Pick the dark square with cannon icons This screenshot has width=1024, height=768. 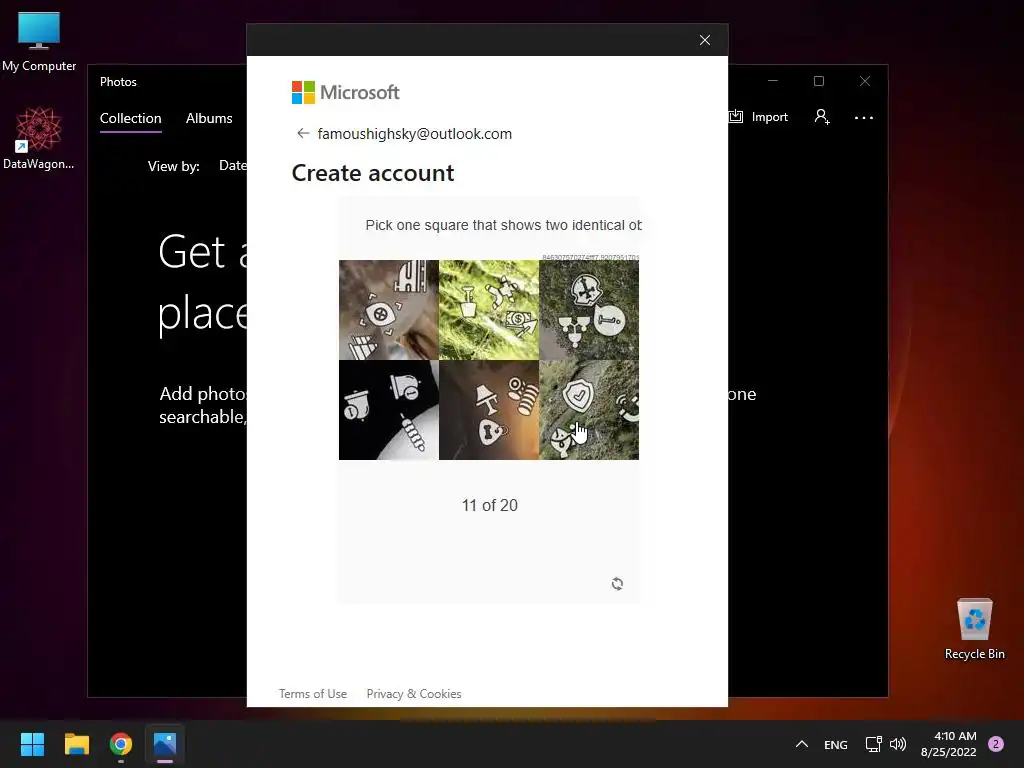pyautogui.click(x=389, y=410)
